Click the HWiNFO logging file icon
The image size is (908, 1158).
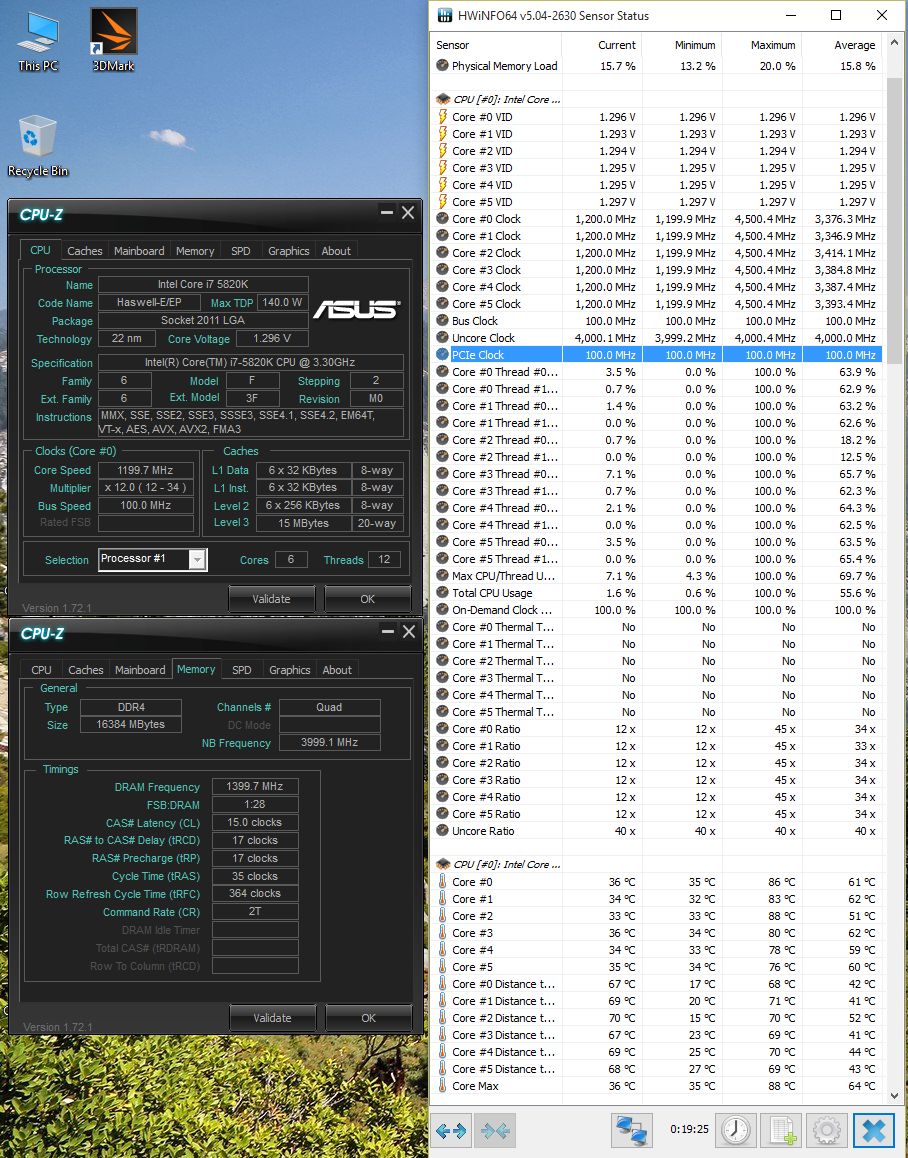coord(782,1130)
